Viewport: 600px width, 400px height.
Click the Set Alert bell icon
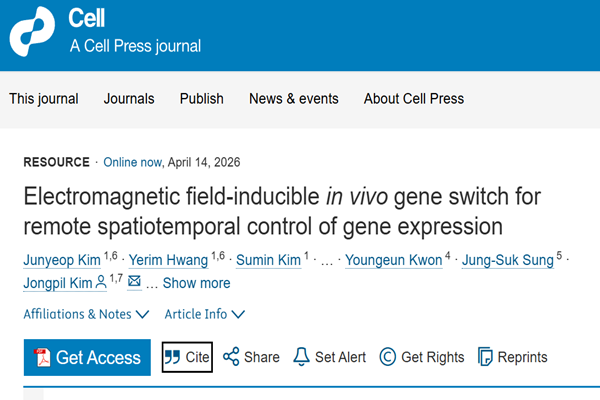coord(301,357)
